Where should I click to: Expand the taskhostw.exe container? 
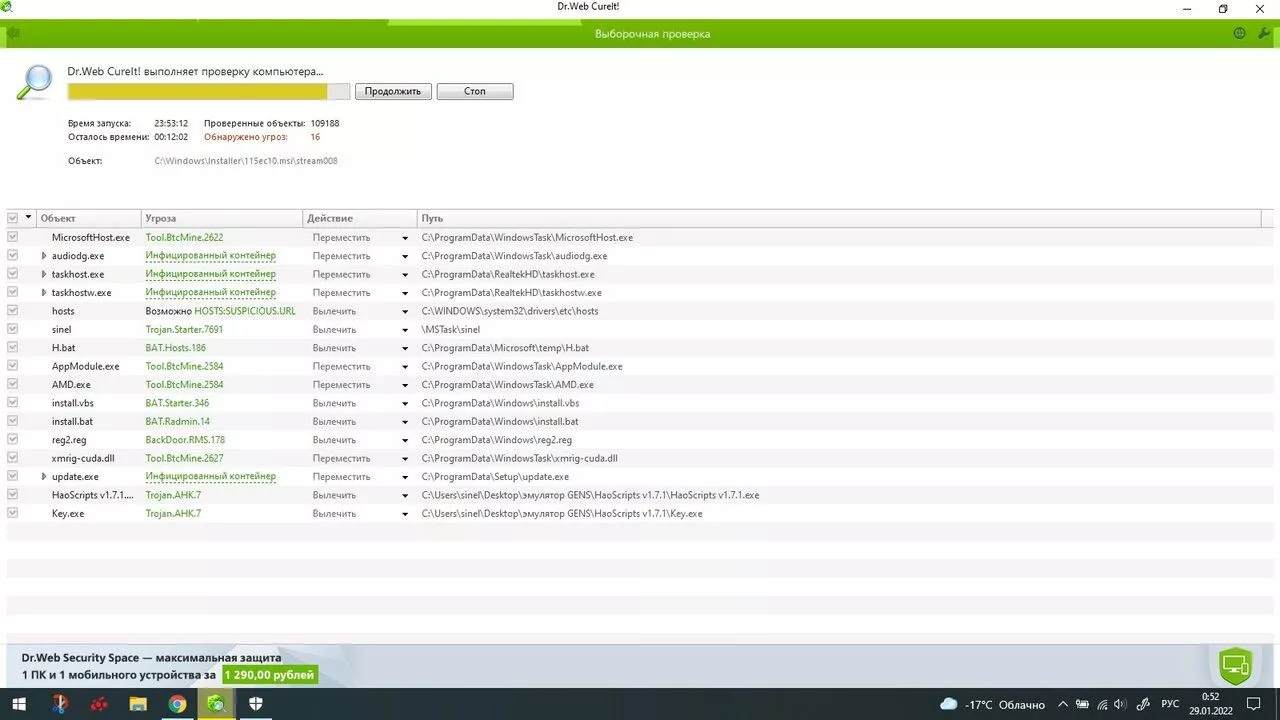coord(44,292)
